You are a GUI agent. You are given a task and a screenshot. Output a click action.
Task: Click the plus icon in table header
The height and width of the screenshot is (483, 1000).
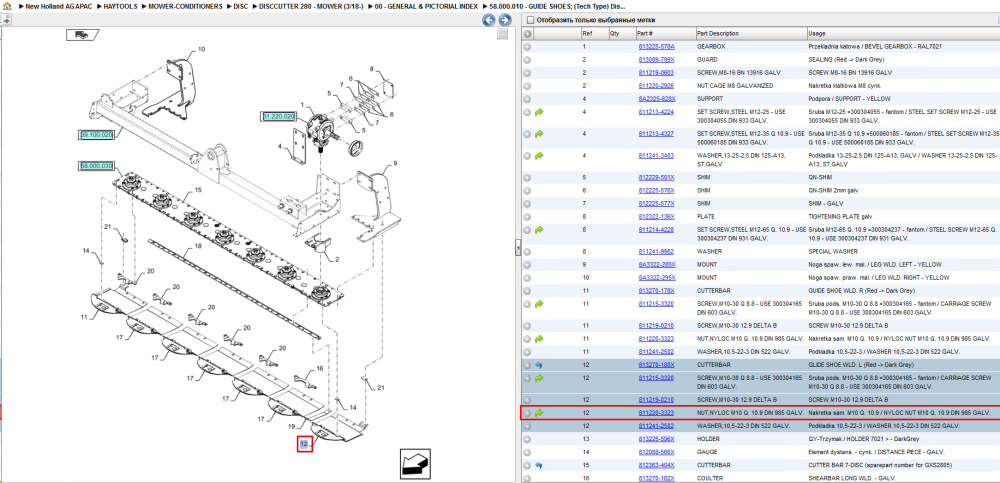point(527,33)
